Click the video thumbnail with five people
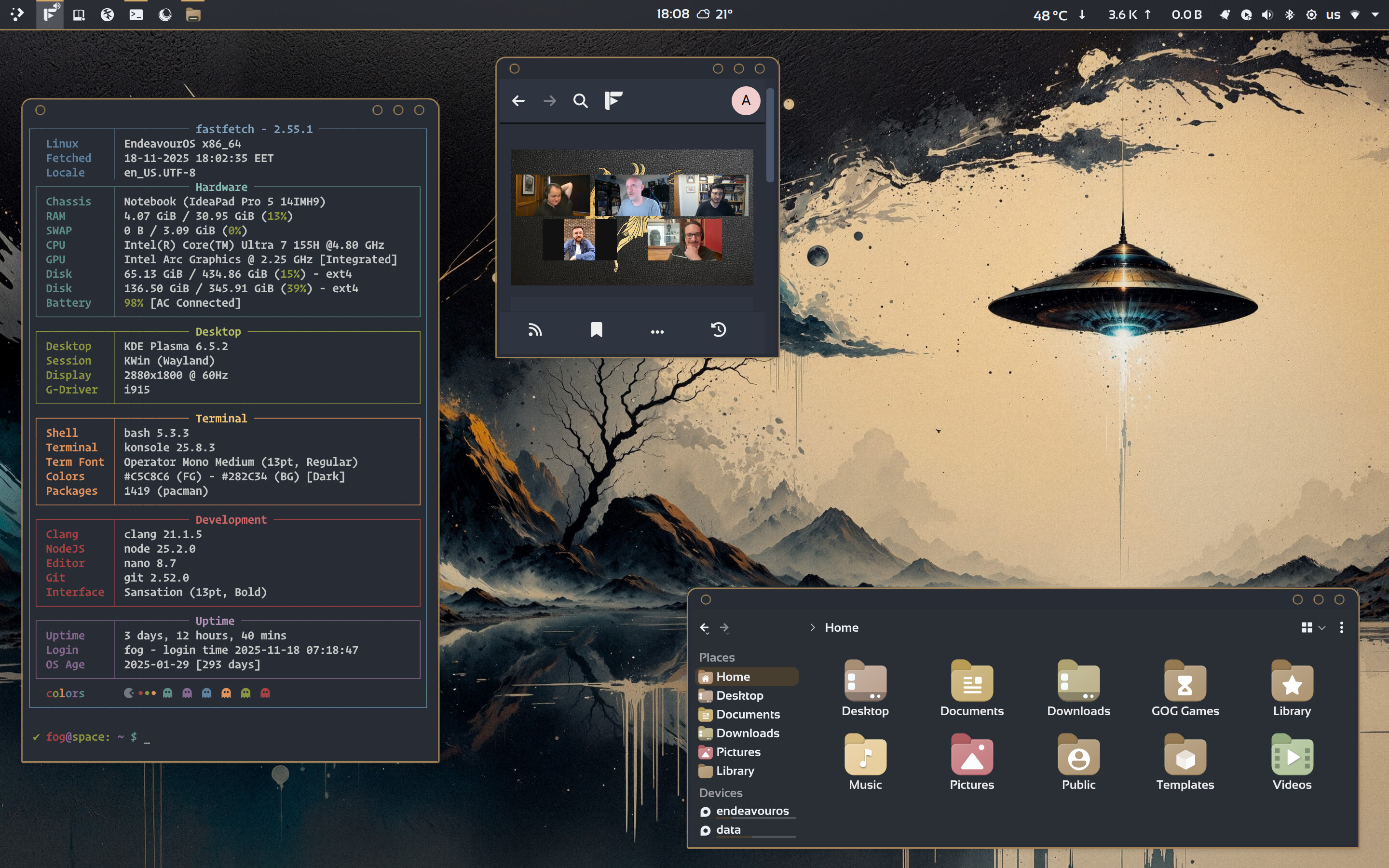 [x=632, y=217]
